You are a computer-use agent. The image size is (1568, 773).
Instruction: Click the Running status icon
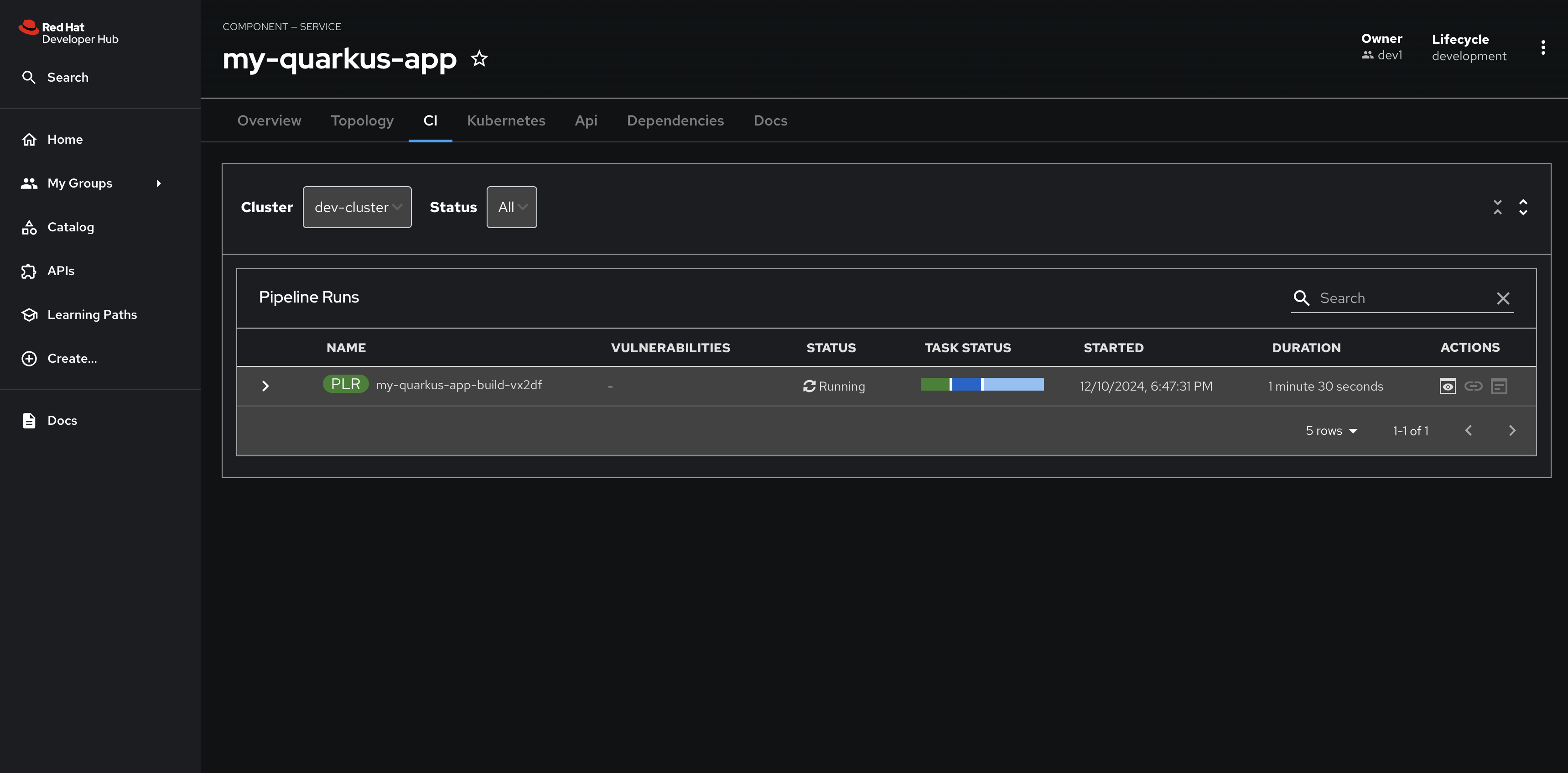coord(809,386)
